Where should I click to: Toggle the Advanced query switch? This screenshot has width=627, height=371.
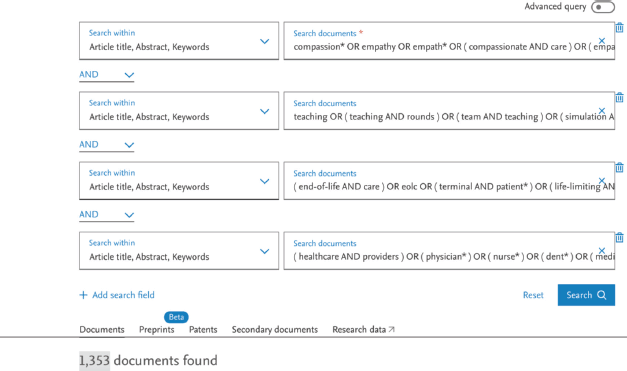pos(603,7)
